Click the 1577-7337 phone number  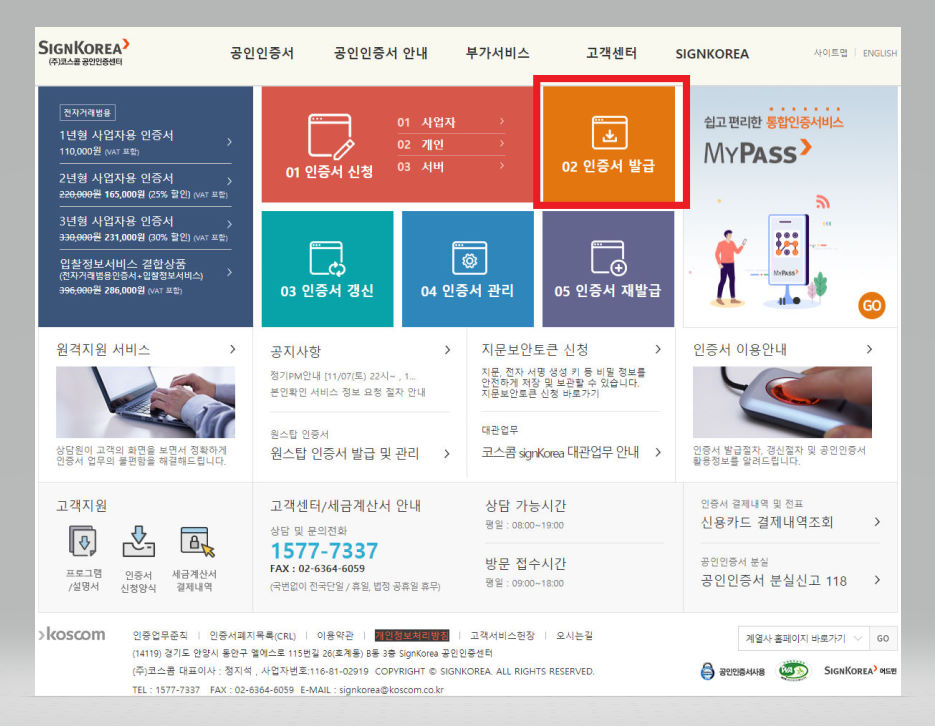point(324,551)
